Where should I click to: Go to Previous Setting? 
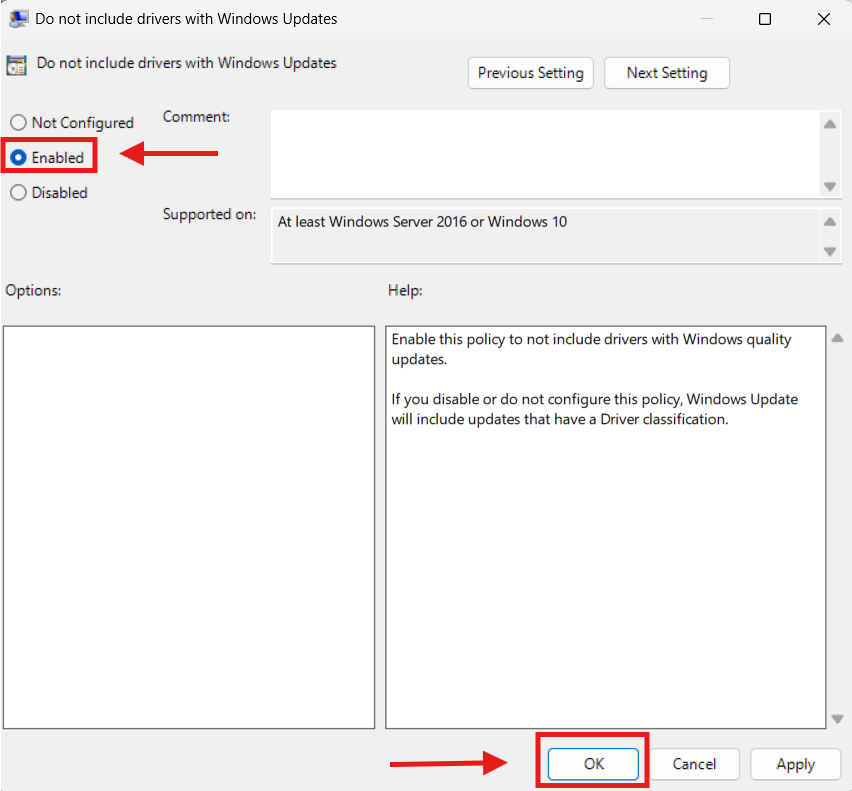[x=530, y=73]
